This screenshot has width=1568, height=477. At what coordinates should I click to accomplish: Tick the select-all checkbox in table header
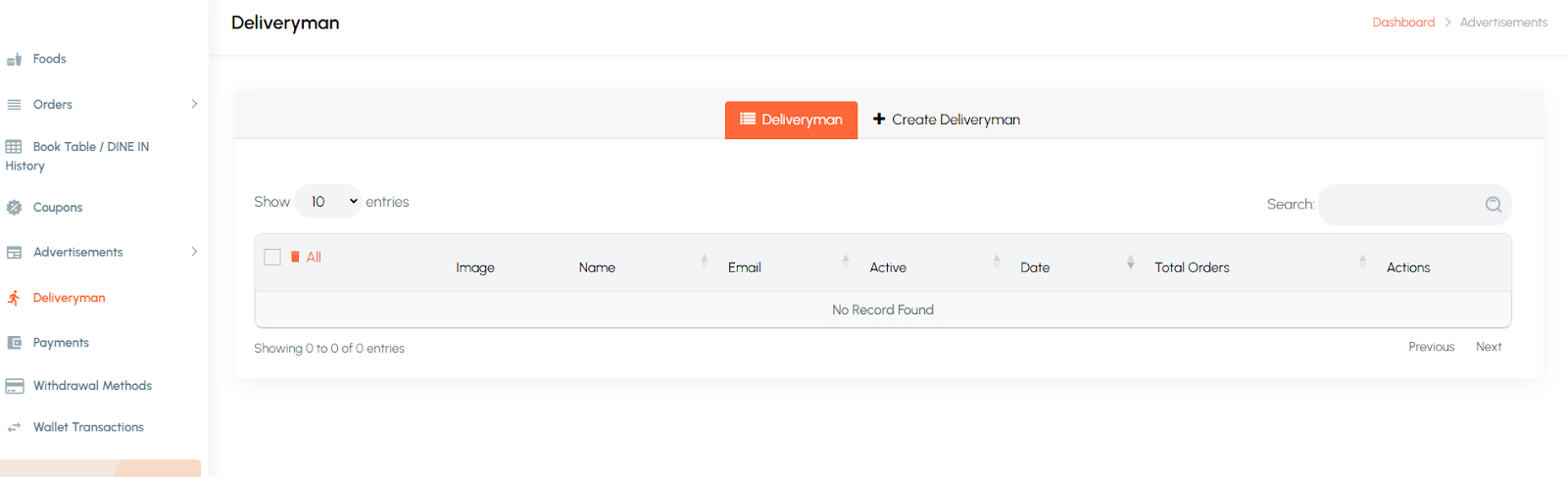tap(272, 257)
